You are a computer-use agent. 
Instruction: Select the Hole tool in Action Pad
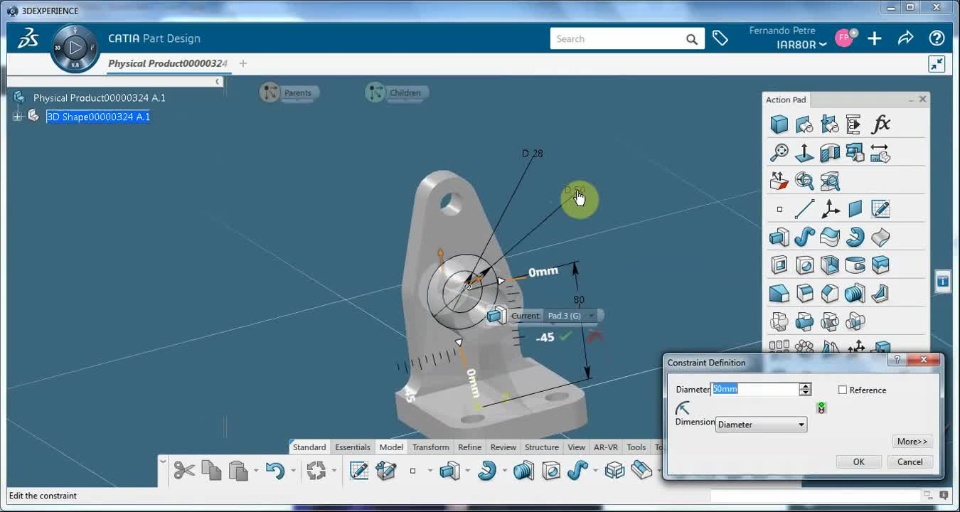click(804, 265)
